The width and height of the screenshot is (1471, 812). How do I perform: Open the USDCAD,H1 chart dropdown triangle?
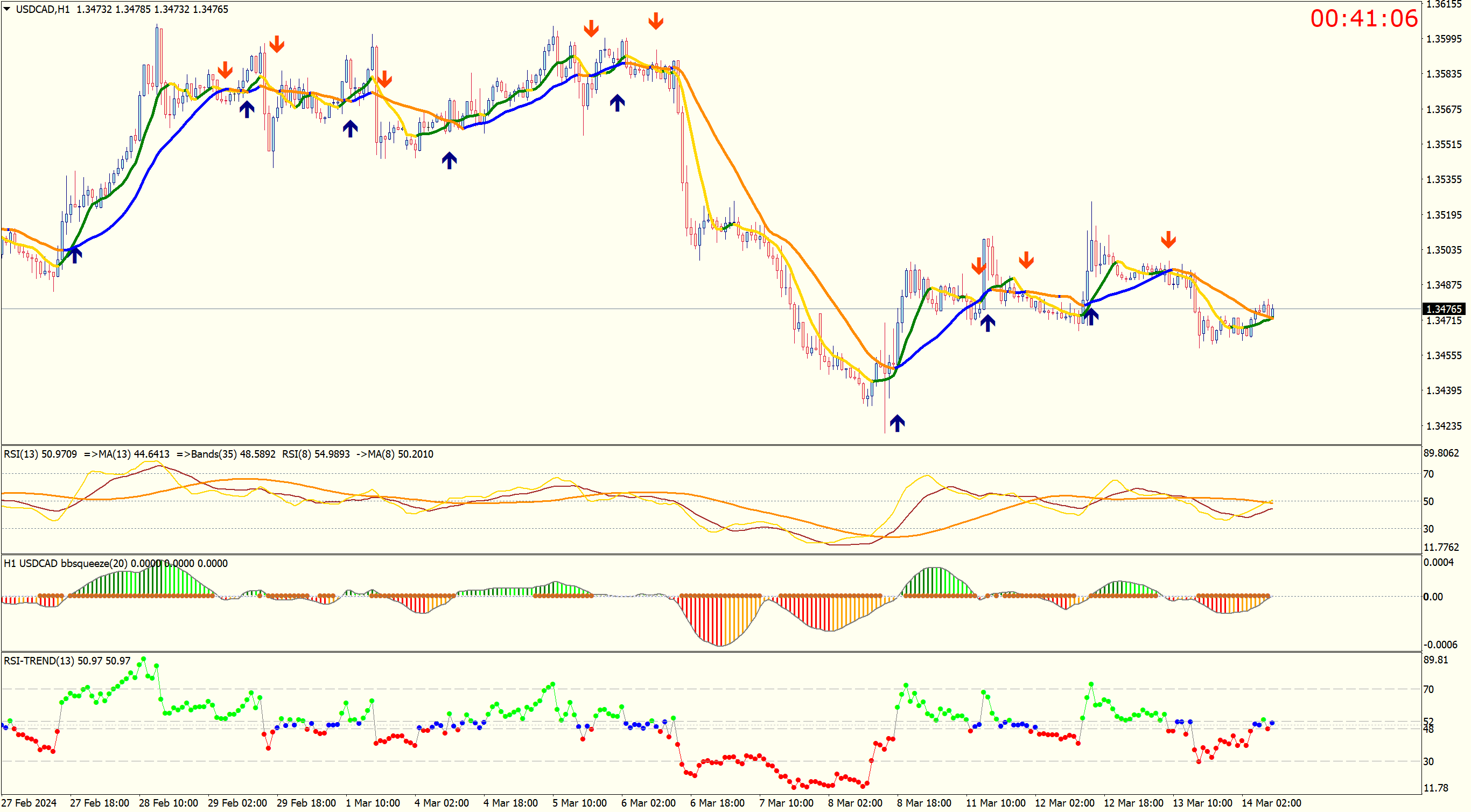[7, 9]
